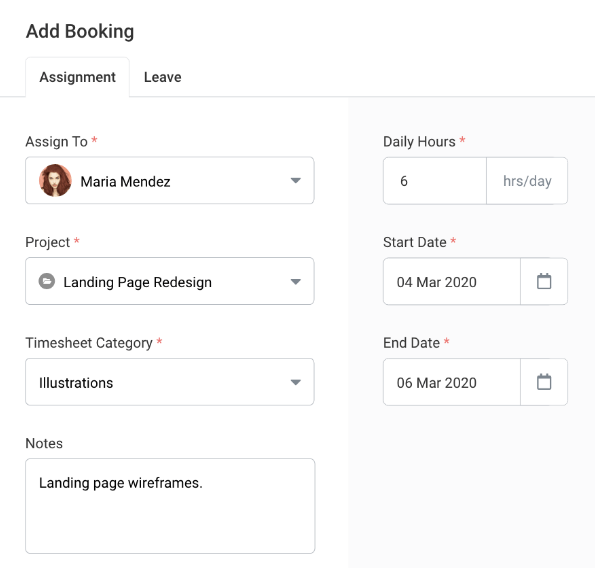Click the Timesheet Category field label
The height and width of the screenshot is (568, 595).
[89, 343]
